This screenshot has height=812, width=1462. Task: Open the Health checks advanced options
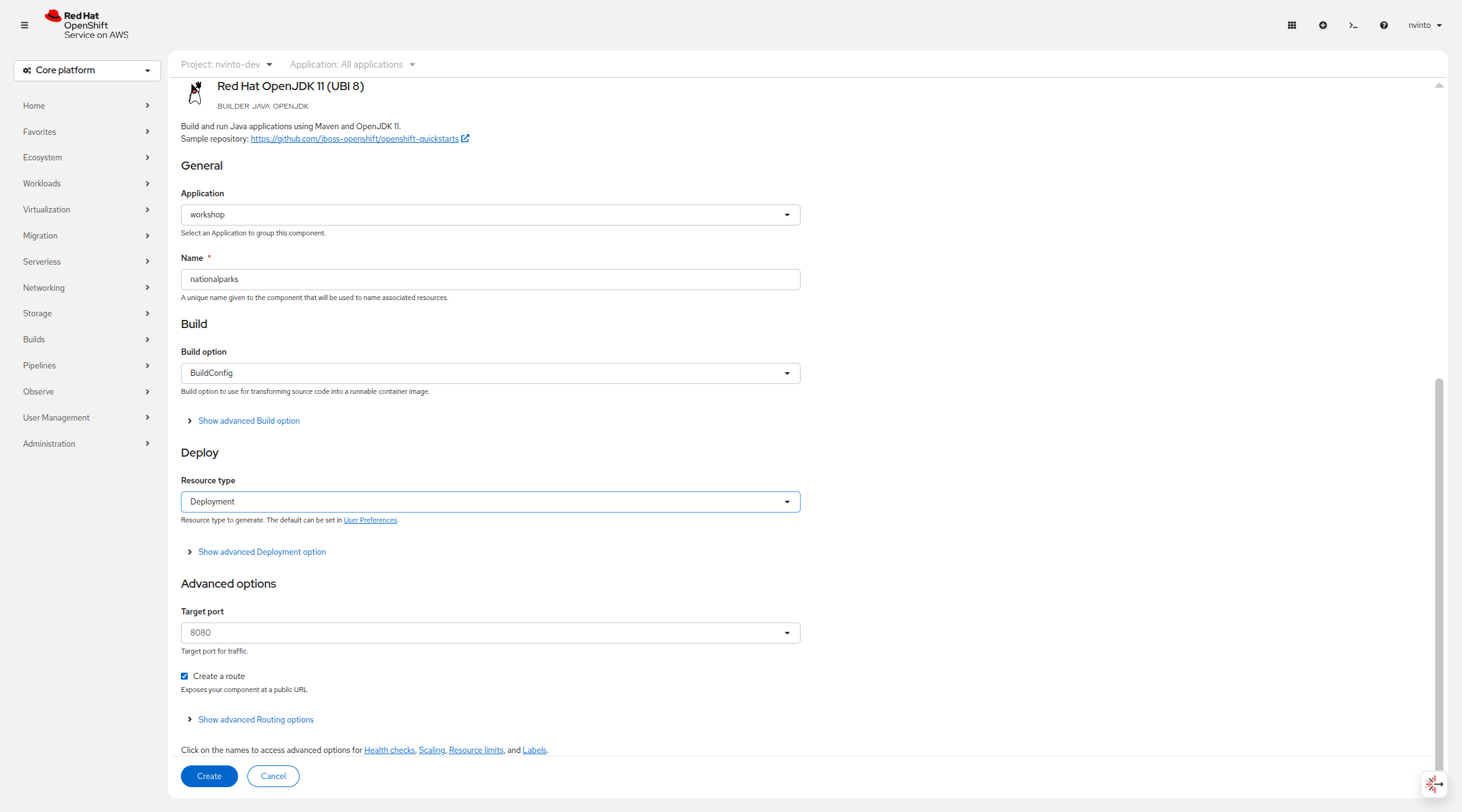click(389, 750)
